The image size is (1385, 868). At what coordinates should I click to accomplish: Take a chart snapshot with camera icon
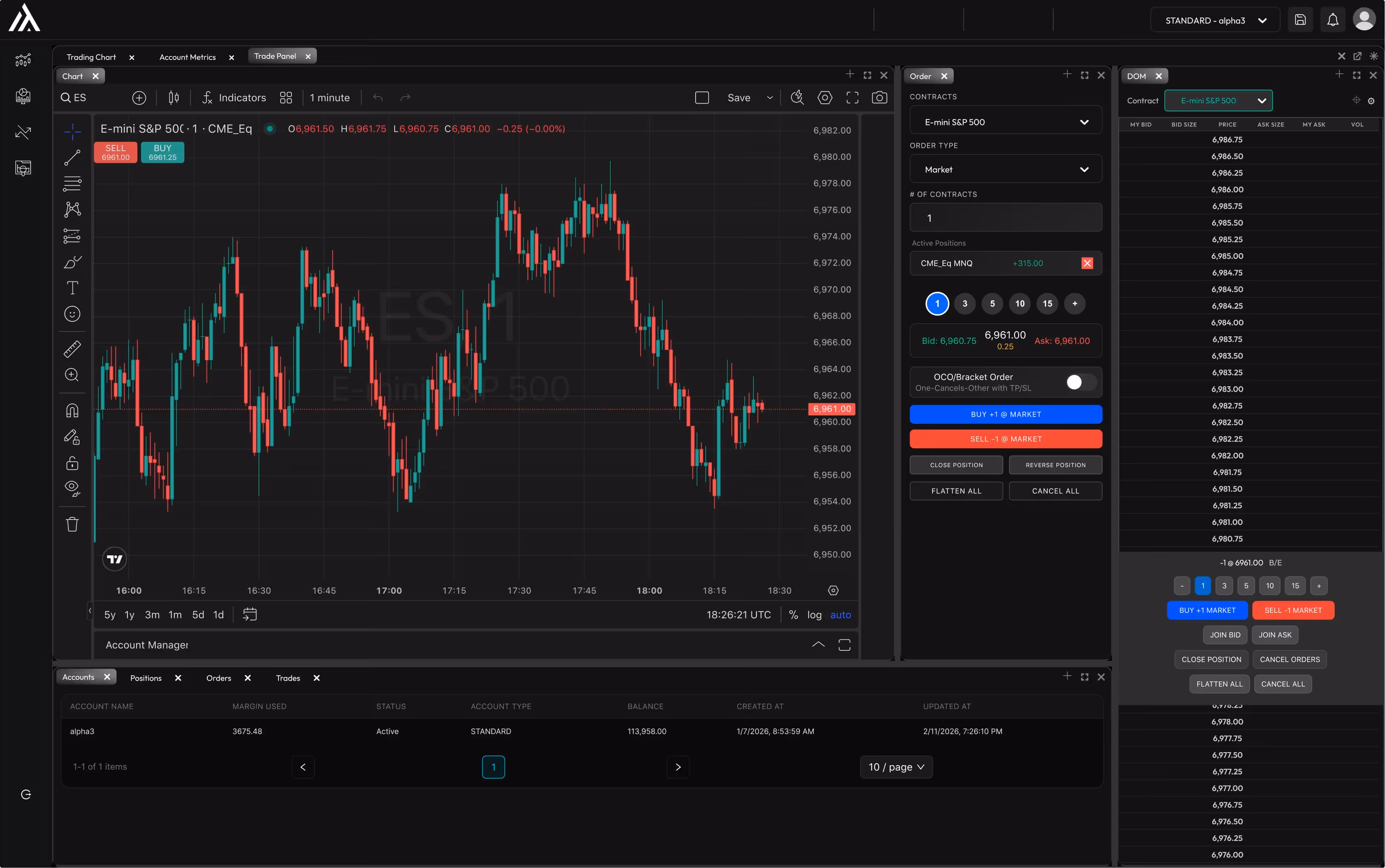[879, 97]
